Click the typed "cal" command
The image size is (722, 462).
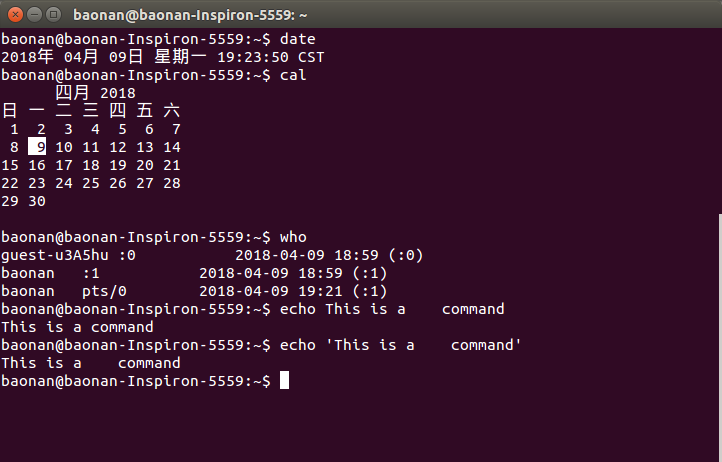tap(293, 75)
